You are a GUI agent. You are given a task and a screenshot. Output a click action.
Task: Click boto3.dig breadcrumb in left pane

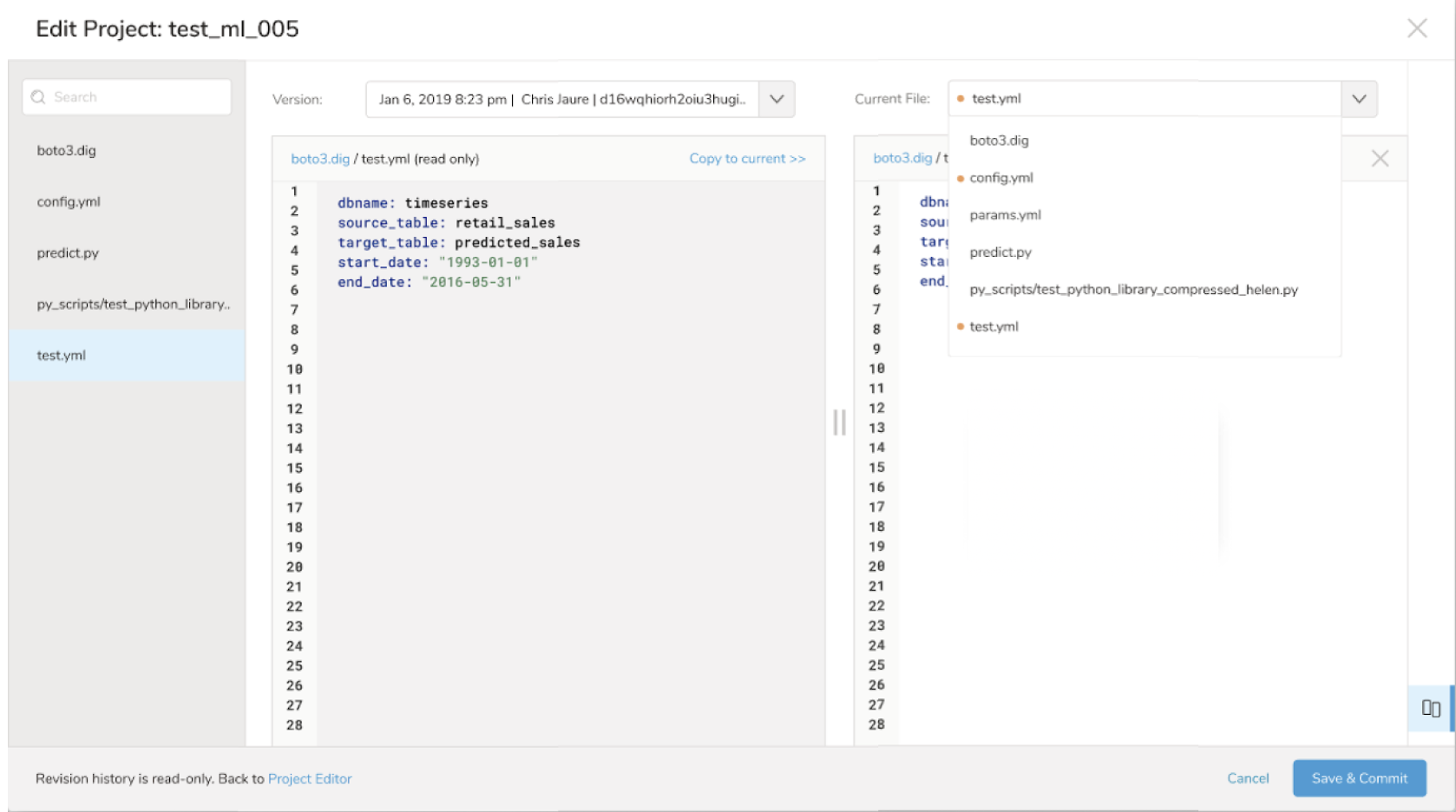pos(320,159)
